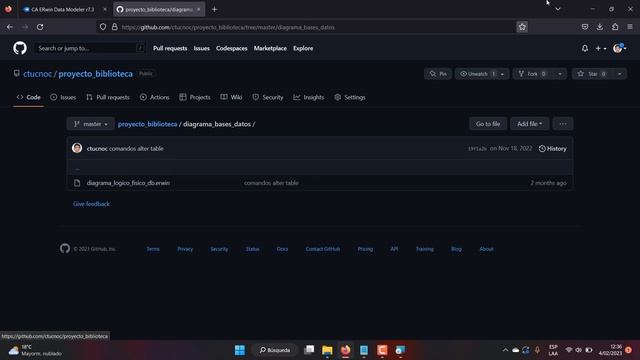640x360 pixels.
Task: Bookmark this page with star icon
Action: point(522,27)
